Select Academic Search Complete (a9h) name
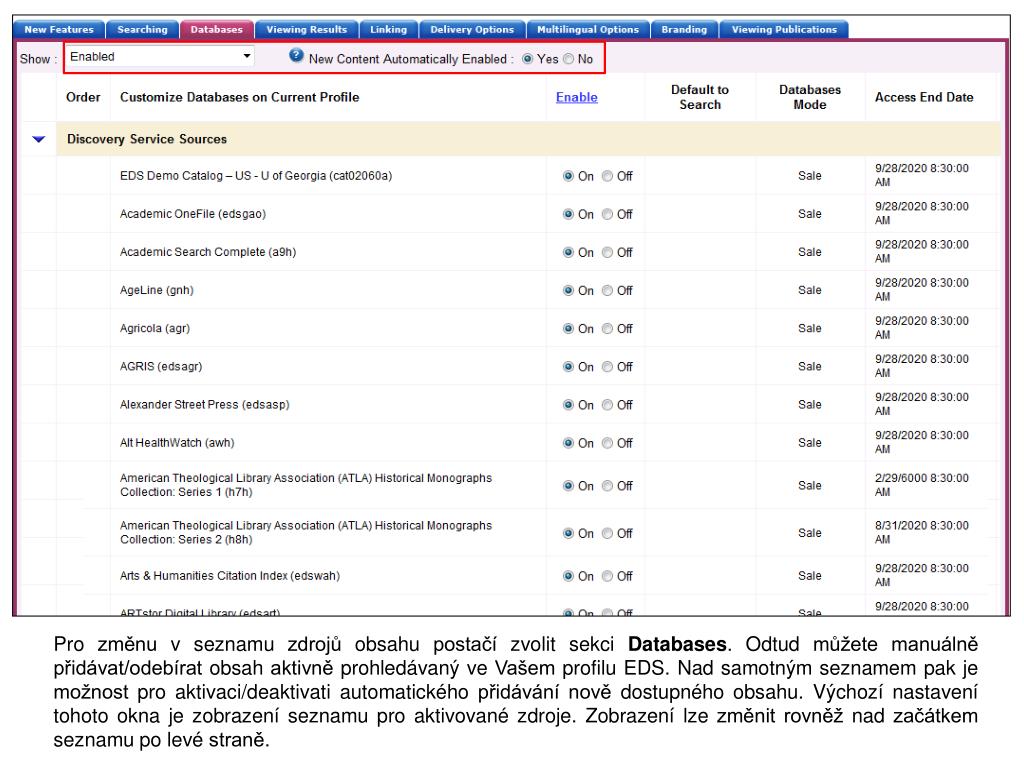 coord(208,252)
